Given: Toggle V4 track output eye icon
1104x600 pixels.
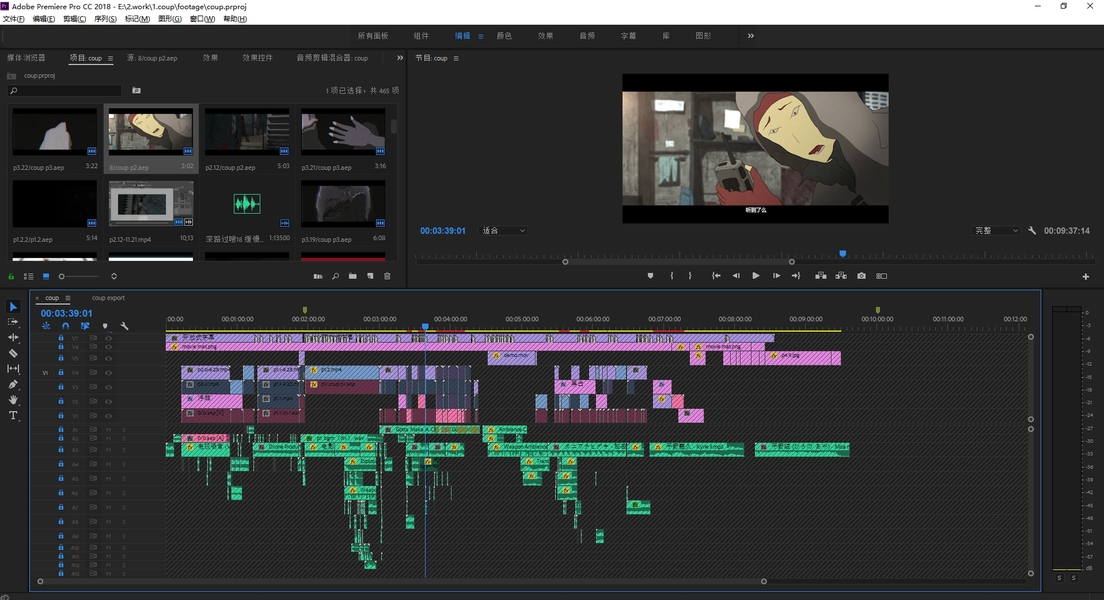Looking at the screenshot, I should click(x=108, y=373).
